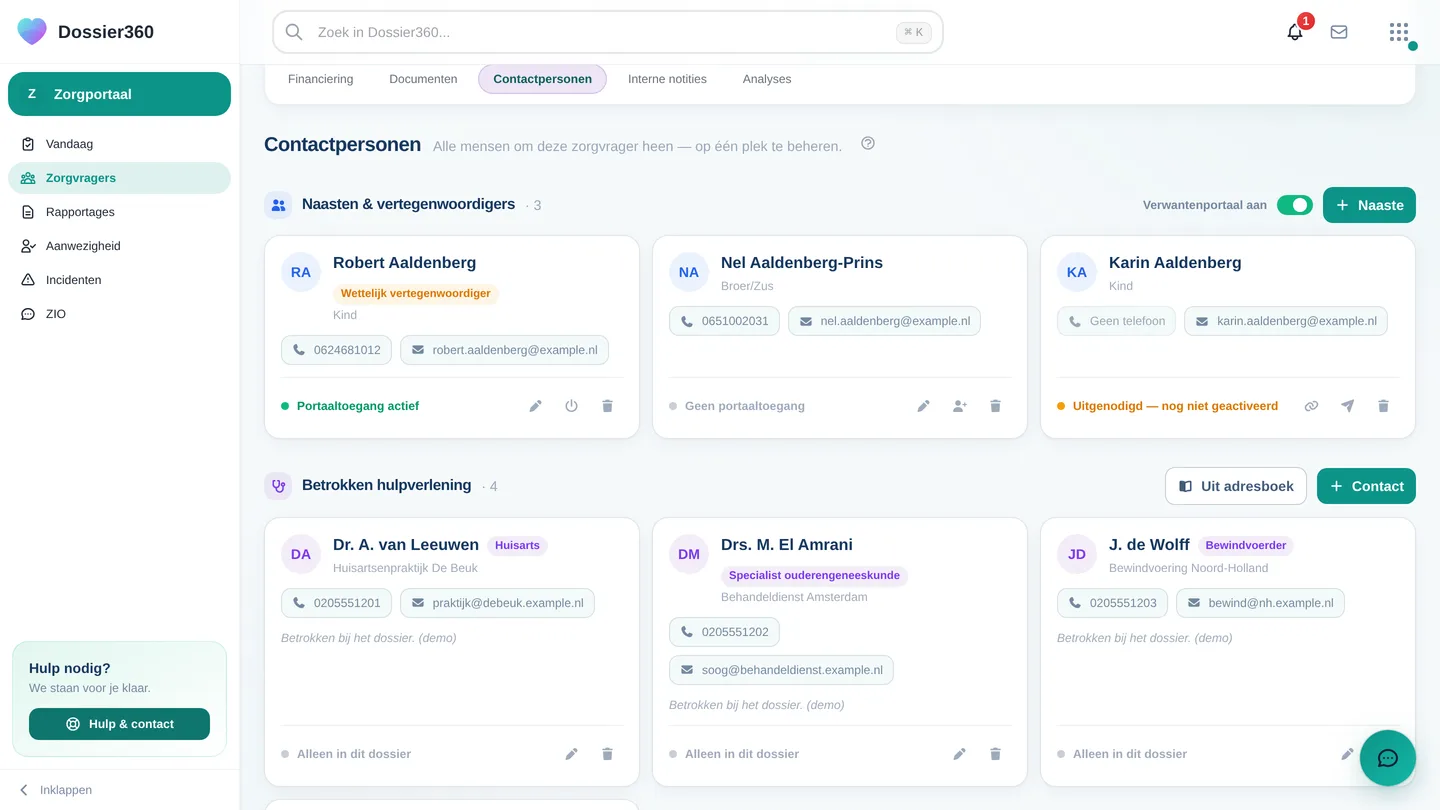Open the Zorgportaal portal switcher
The width and height of the screenshot is (1440, 810).
tap(119, 94)
